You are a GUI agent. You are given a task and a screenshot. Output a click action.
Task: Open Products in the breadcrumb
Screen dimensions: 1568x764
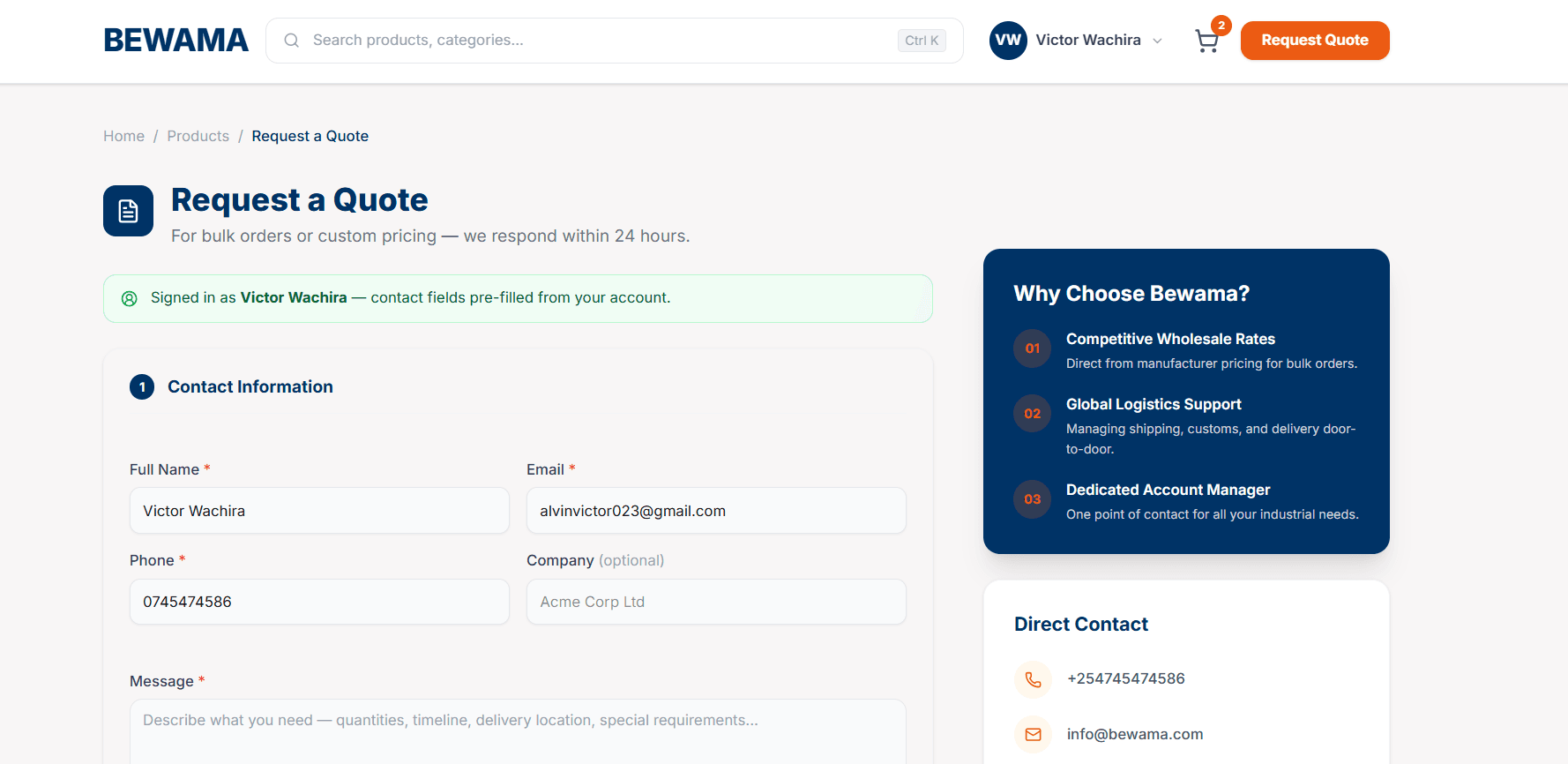pos(198,136)
